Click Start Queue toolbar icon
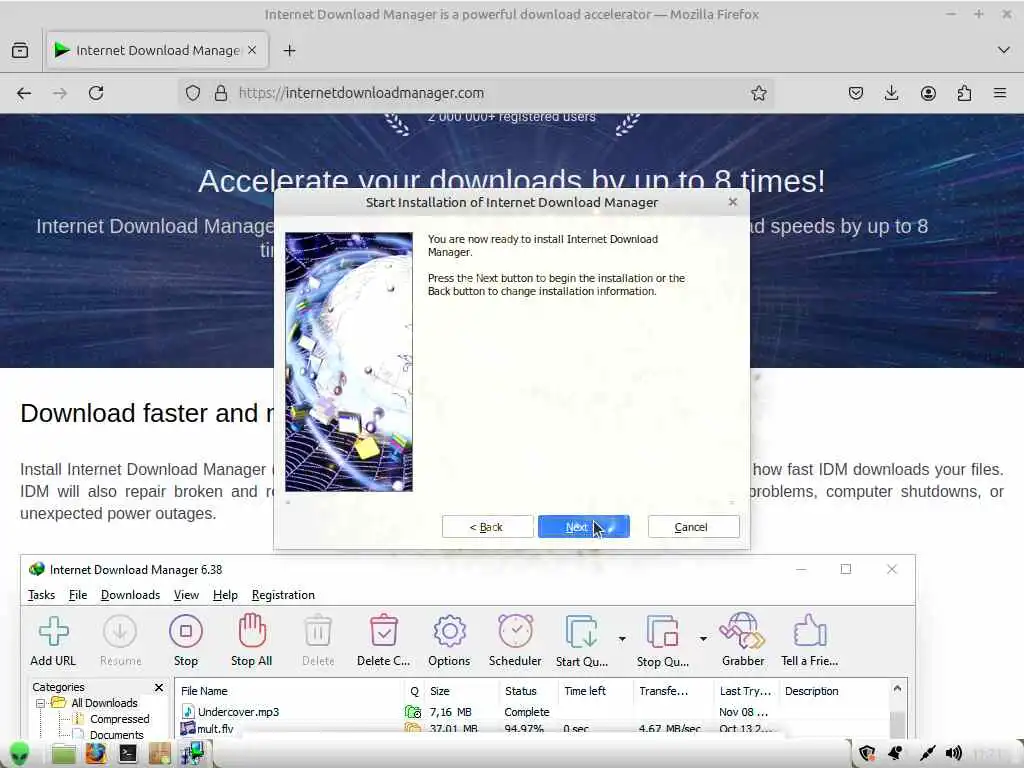The height and width of the screenshot is (768, 1024). point(582,641)
